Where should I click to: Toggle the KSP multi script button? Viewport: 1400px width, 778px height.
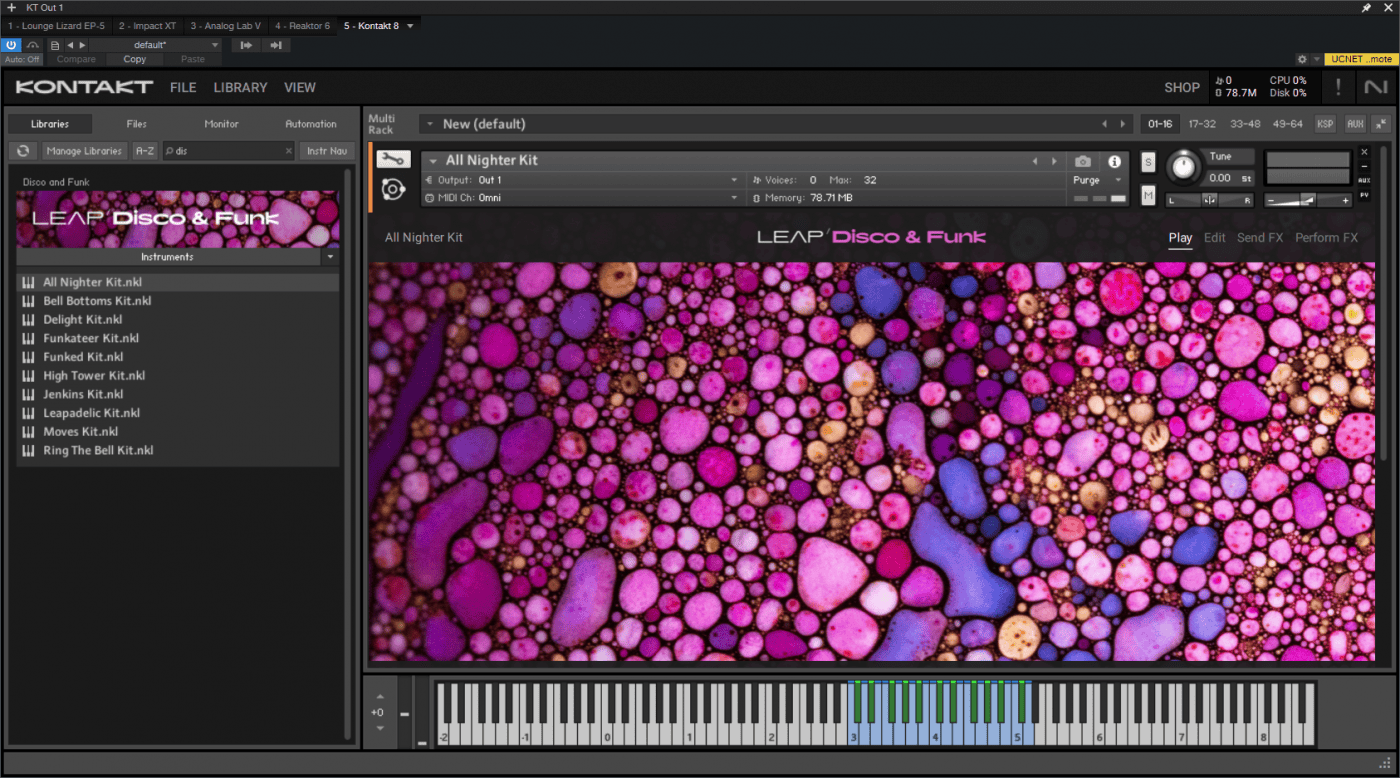pyautogui.click(x=1325, y=124)
